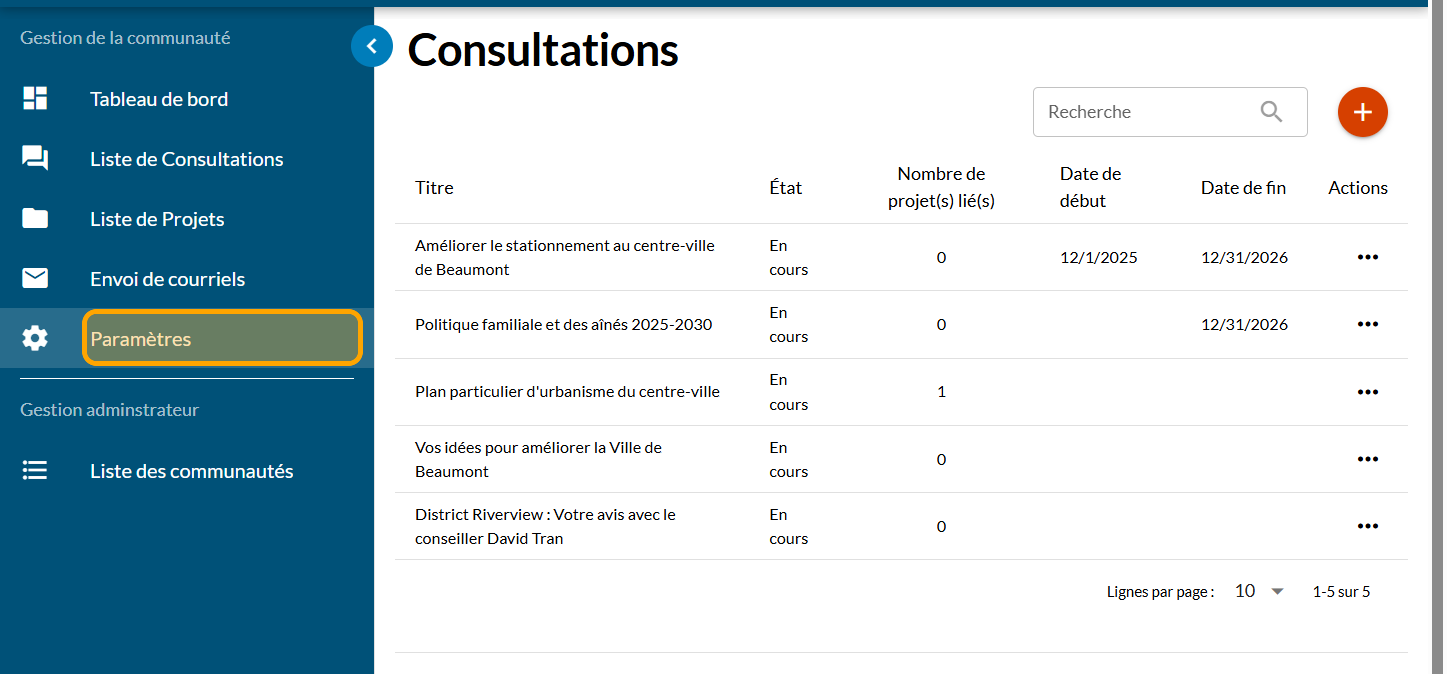Click the Titre column header

tap(434, 188)
